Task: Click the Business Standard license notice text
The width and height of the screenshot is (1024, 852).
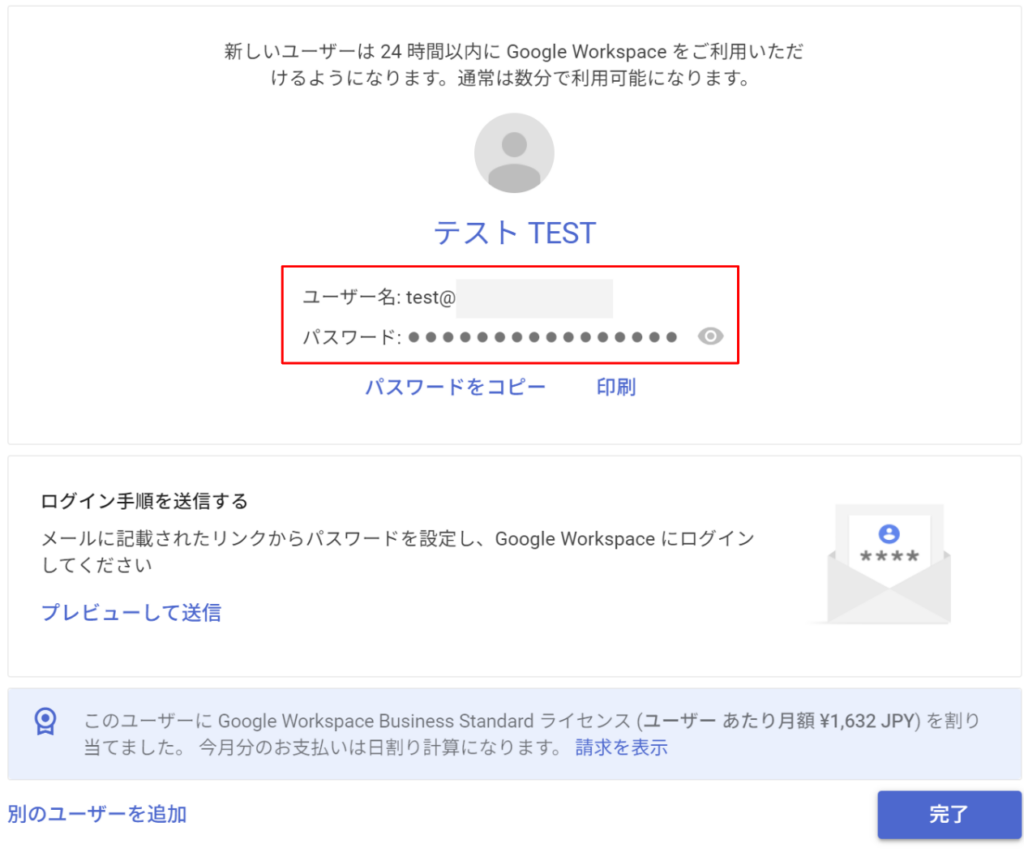Action: pos(400,721)
